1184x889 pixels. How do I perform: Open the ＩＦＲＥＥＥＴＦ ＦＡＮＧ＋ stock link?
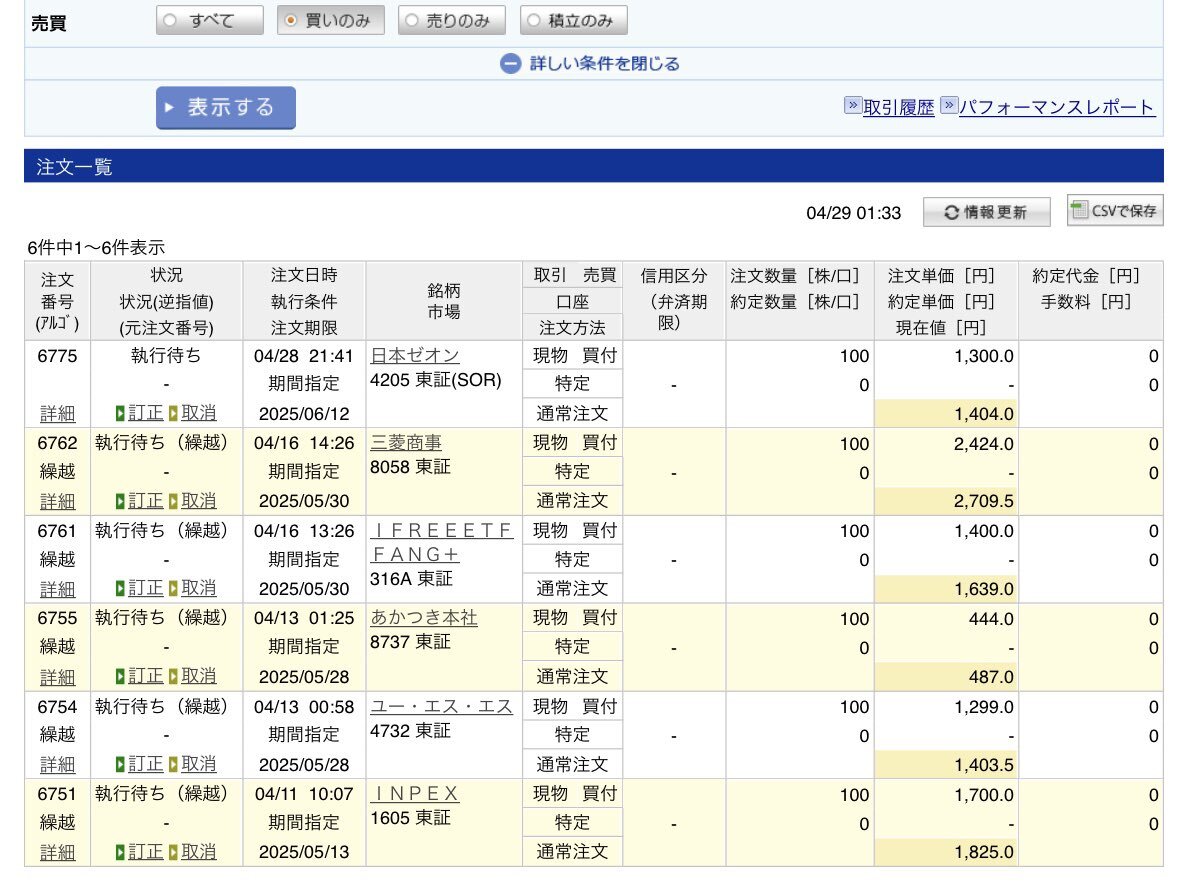tap(442, 542)
